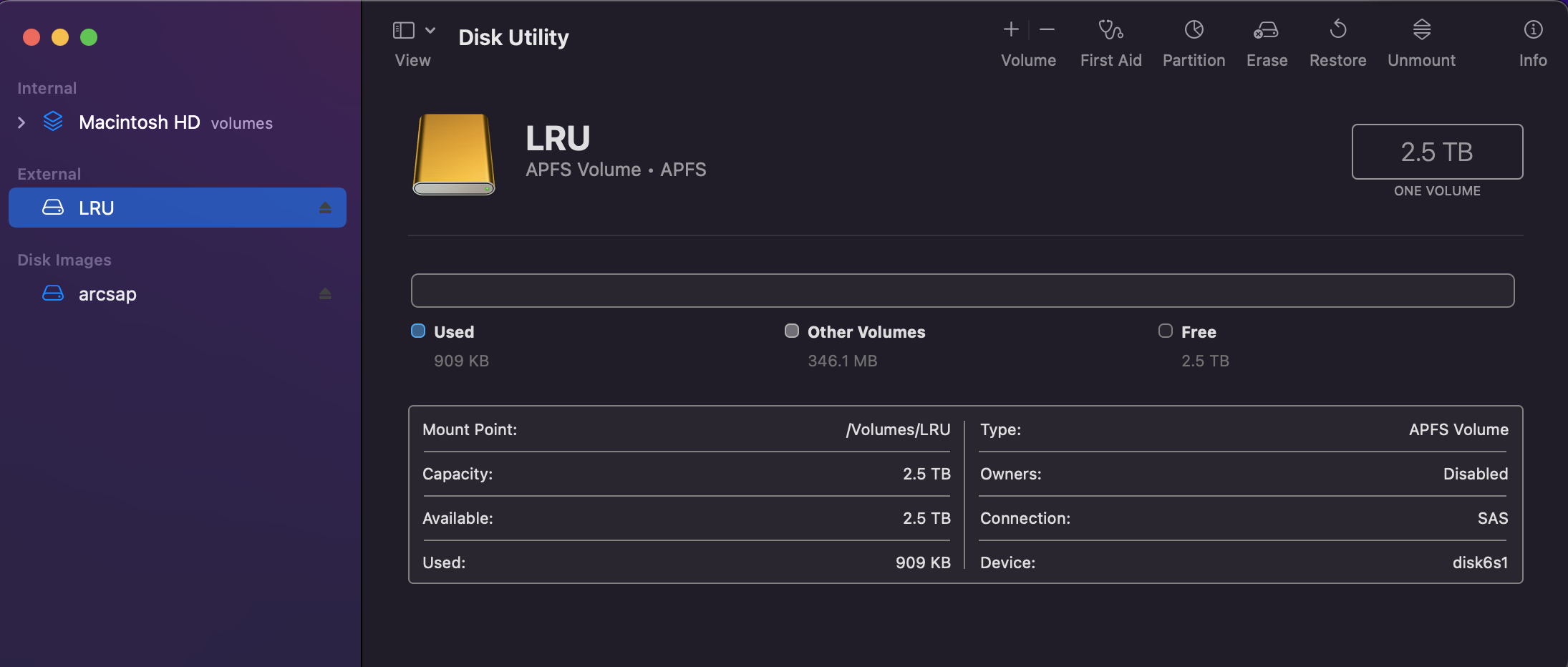Viewport: 1568px width, 667px height.
Task: Click the '/Volumes/LRU' mount point value
Action: point(898,429)
